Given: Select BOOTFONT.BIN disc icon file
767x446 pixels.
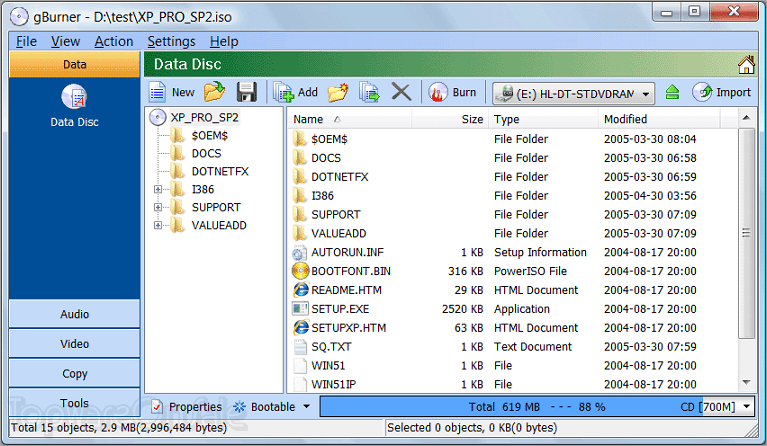Looking at the screenshot, I should click(x=300, y=270).
